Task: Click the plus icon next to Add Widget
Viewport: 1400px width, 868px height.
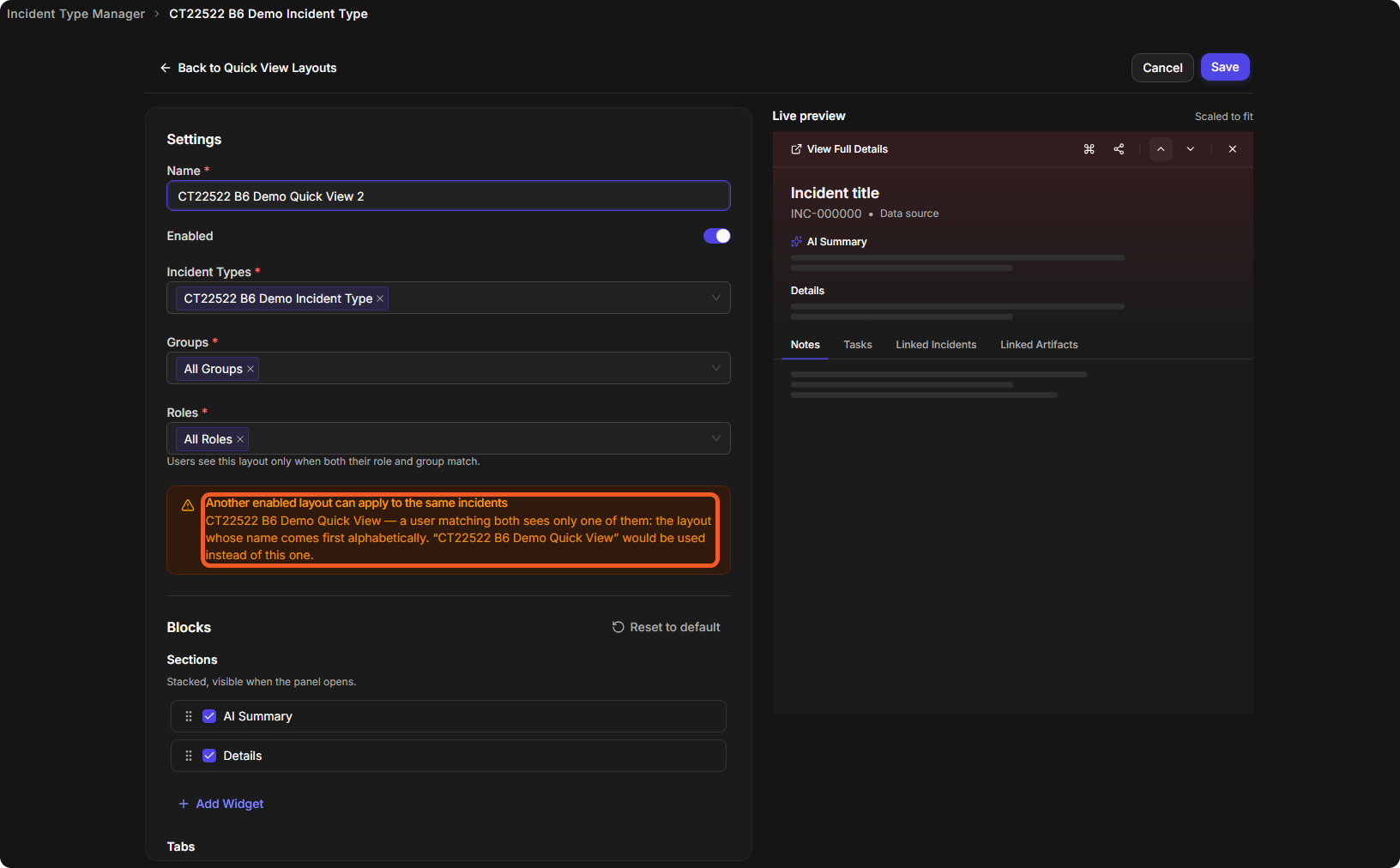Action: pyautogui.click(x=184, y=804)
